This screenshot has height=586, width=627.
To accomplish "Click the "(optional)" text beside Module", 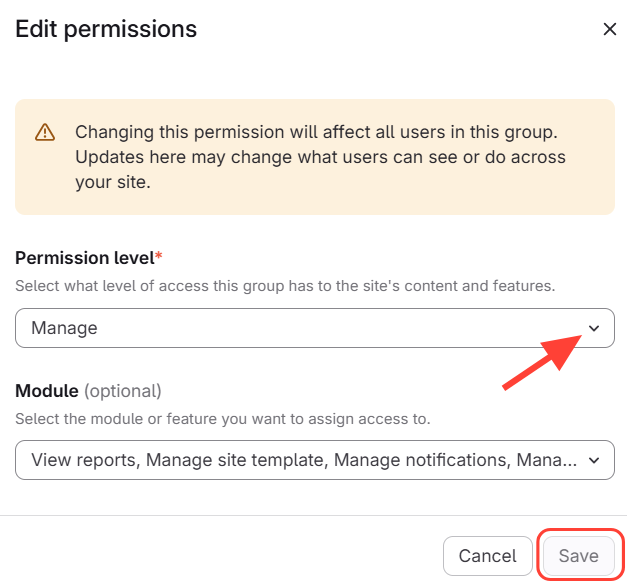I will [122, 390].
